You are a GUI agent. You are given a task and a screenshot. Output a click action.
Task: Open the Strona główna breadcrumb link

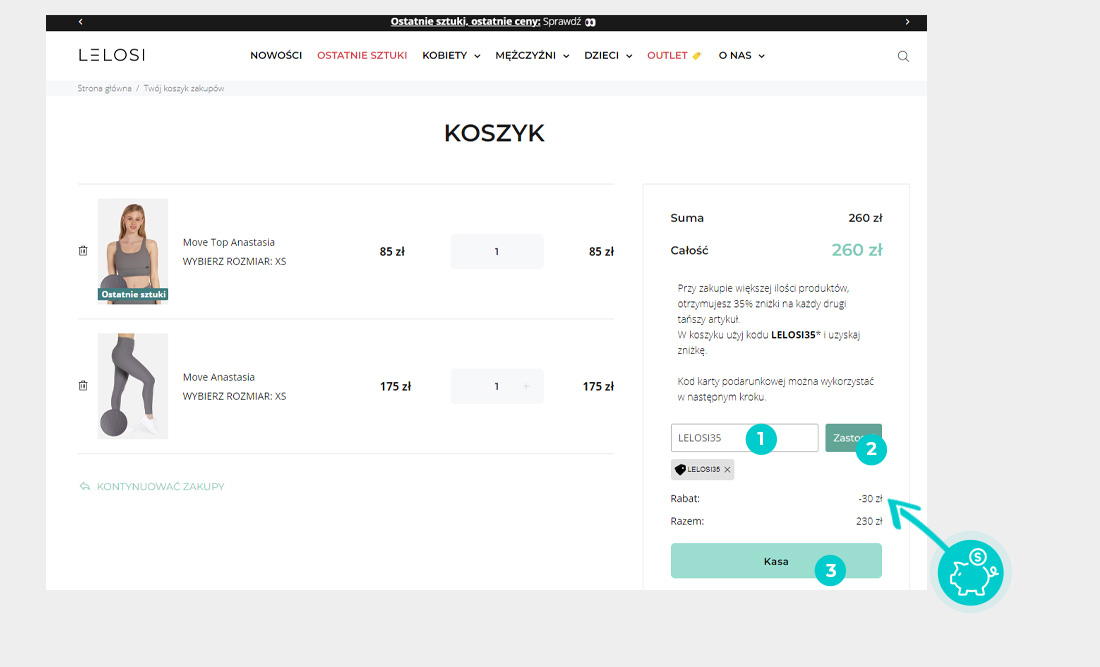point(105,88)
